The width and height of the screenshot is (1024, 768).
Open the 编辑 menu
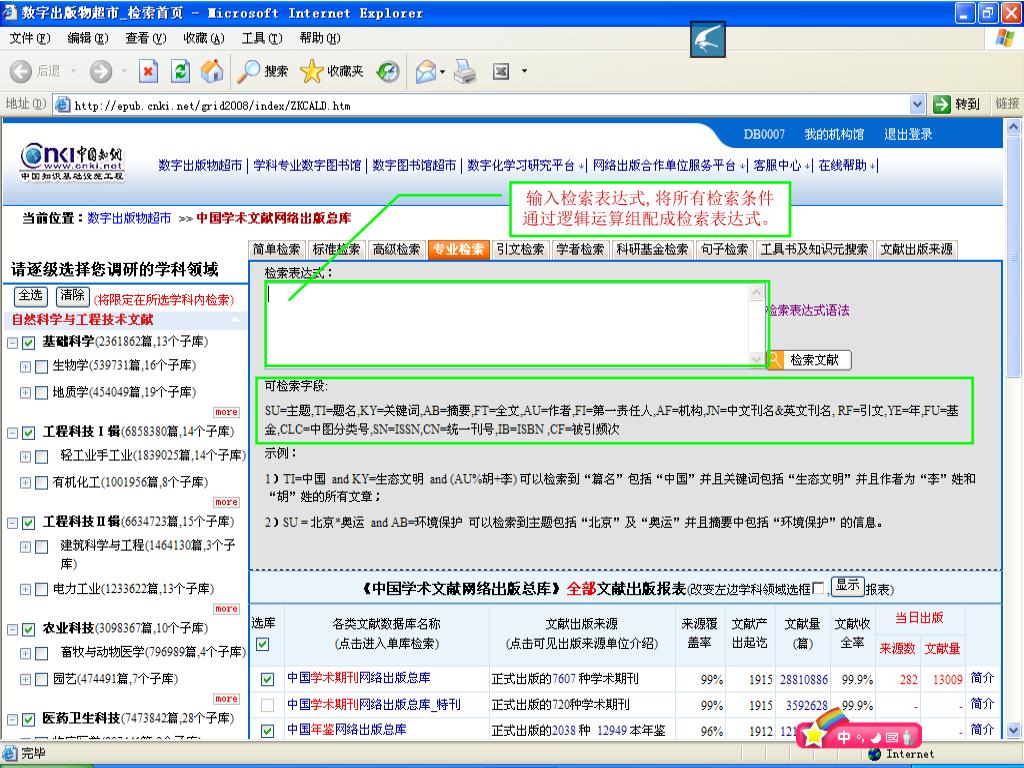click(x=88, y=38)
